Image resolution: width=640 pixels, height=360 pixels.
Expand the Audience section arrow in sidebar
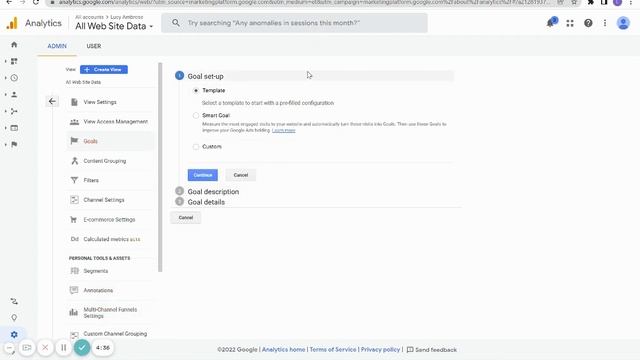pyautogui.click(x=6, y=95)
